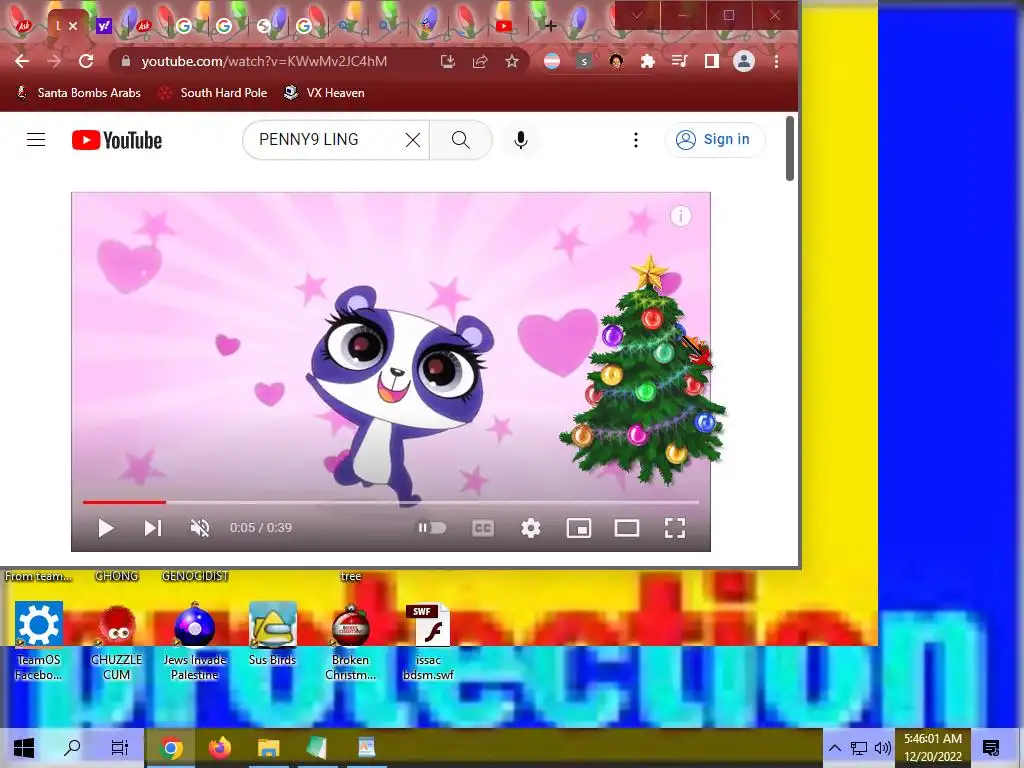Install app using the address bar icon
Screen dimensions: 1024x768
click(447, 61)
